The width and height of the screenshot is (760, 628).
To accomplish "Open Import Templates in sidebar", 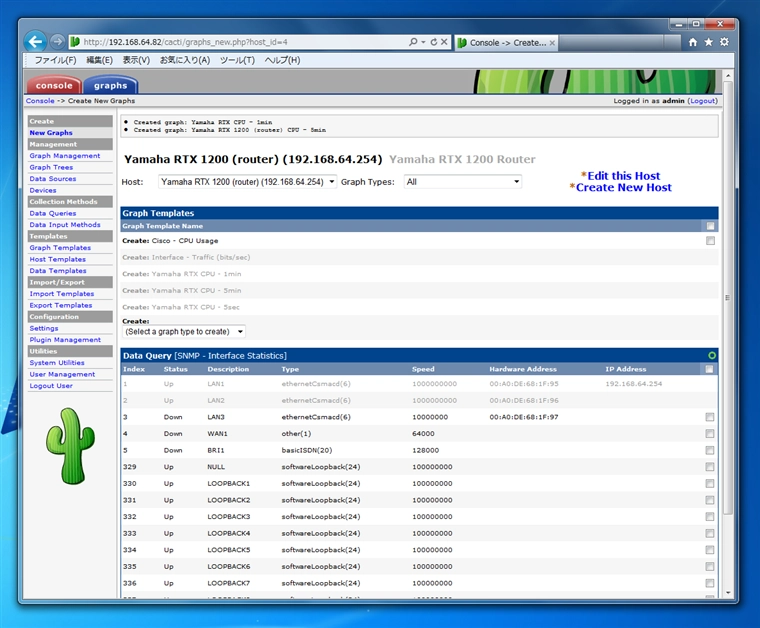I will pos(62,294).
